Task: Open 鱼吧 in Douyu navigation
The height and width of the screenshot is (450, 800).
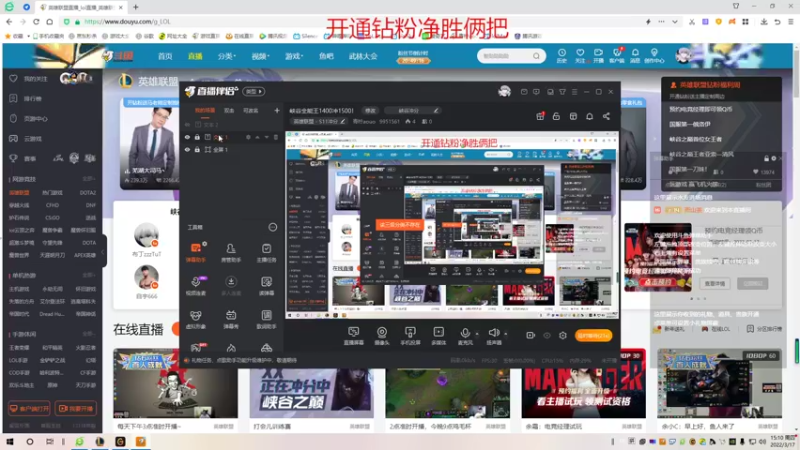Action: pyautogui.click(x=326, y=56)
